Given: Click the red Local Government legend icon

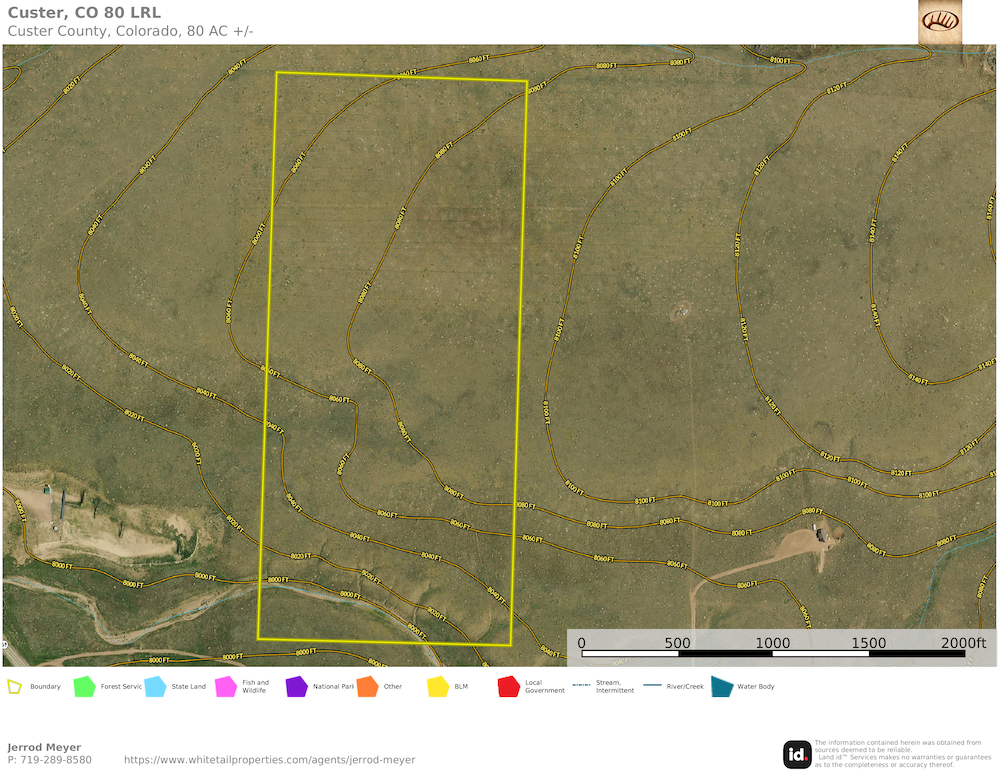Looking at the screenshot, I should [508, 687].
